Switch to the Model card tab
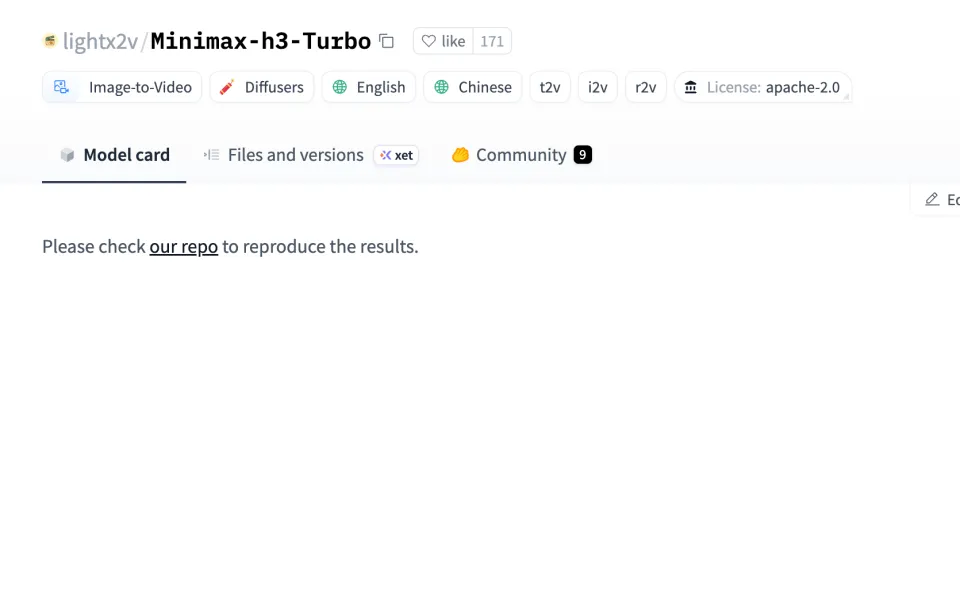The width and height of the screenshot is (960, 593). 114,155
